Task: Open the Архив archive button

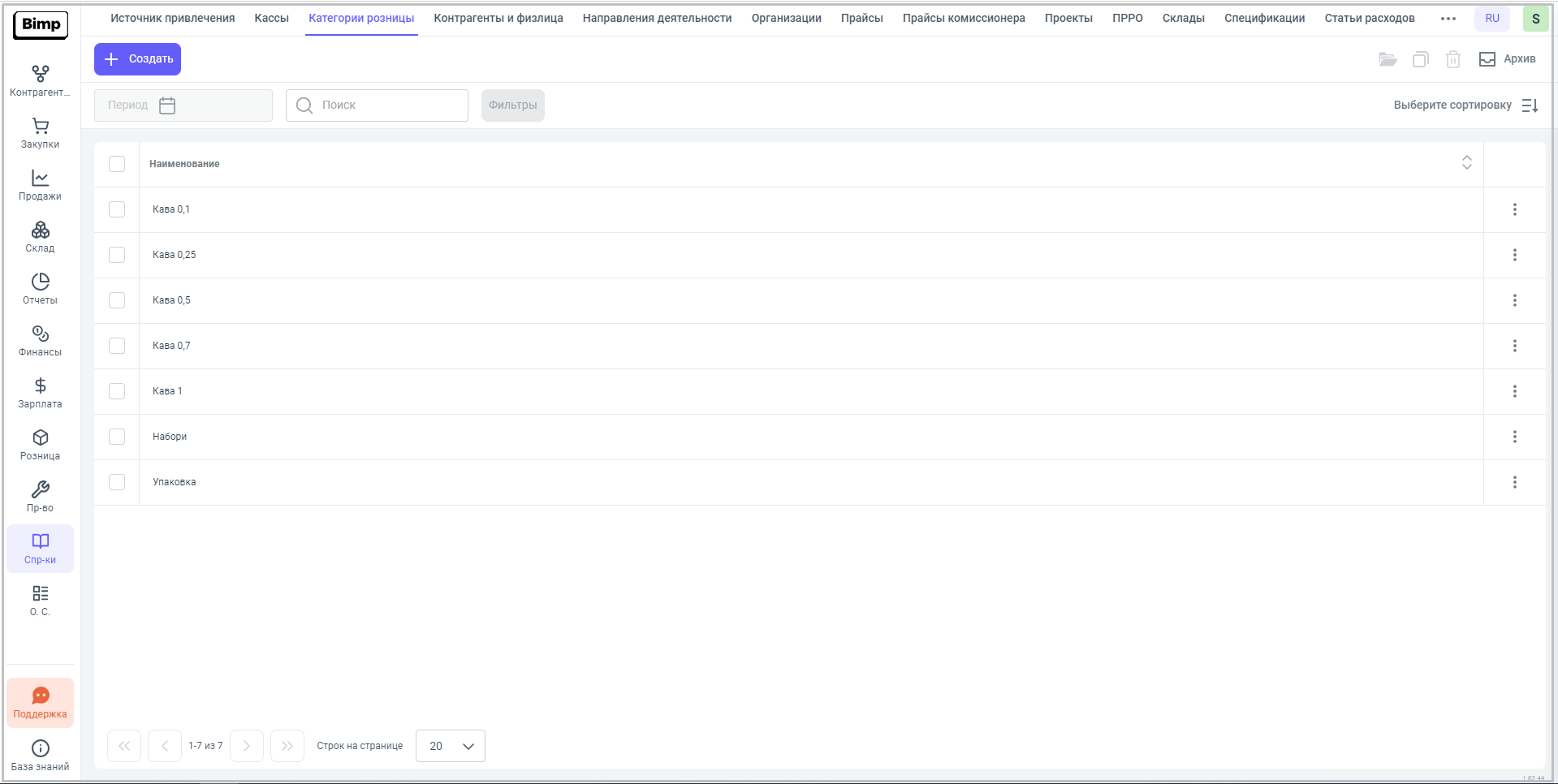Action: coord(1507,59)
